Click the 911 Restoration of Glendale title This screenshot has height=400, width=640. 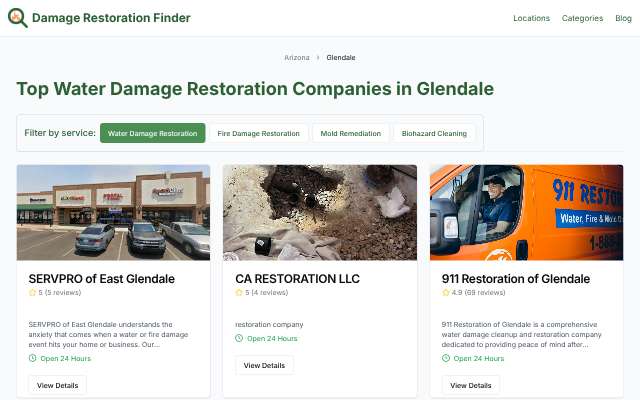516,279
